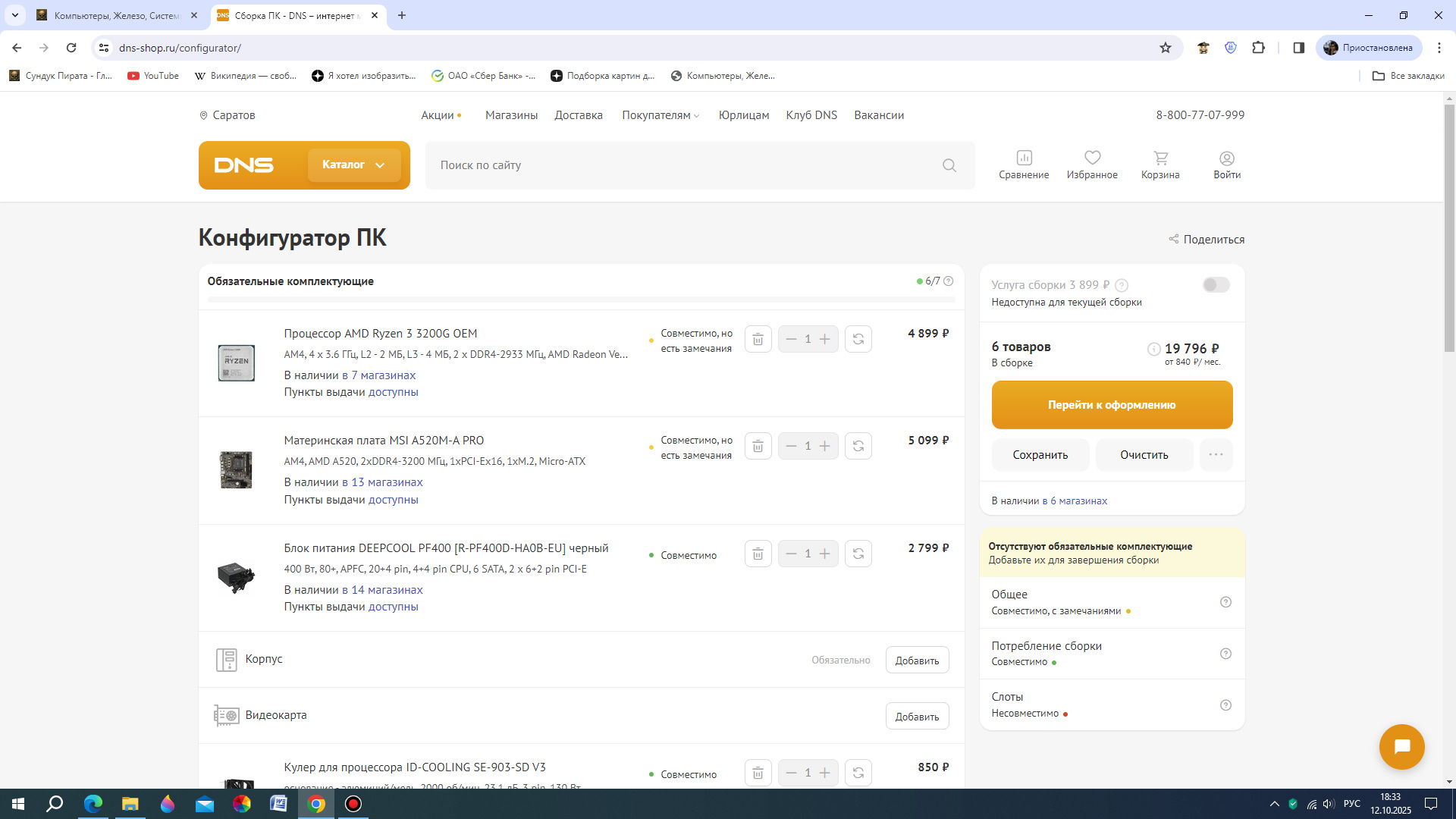Click help icon next to Слоты
Screen dimensions: 1456x819
pos(1225,705)
